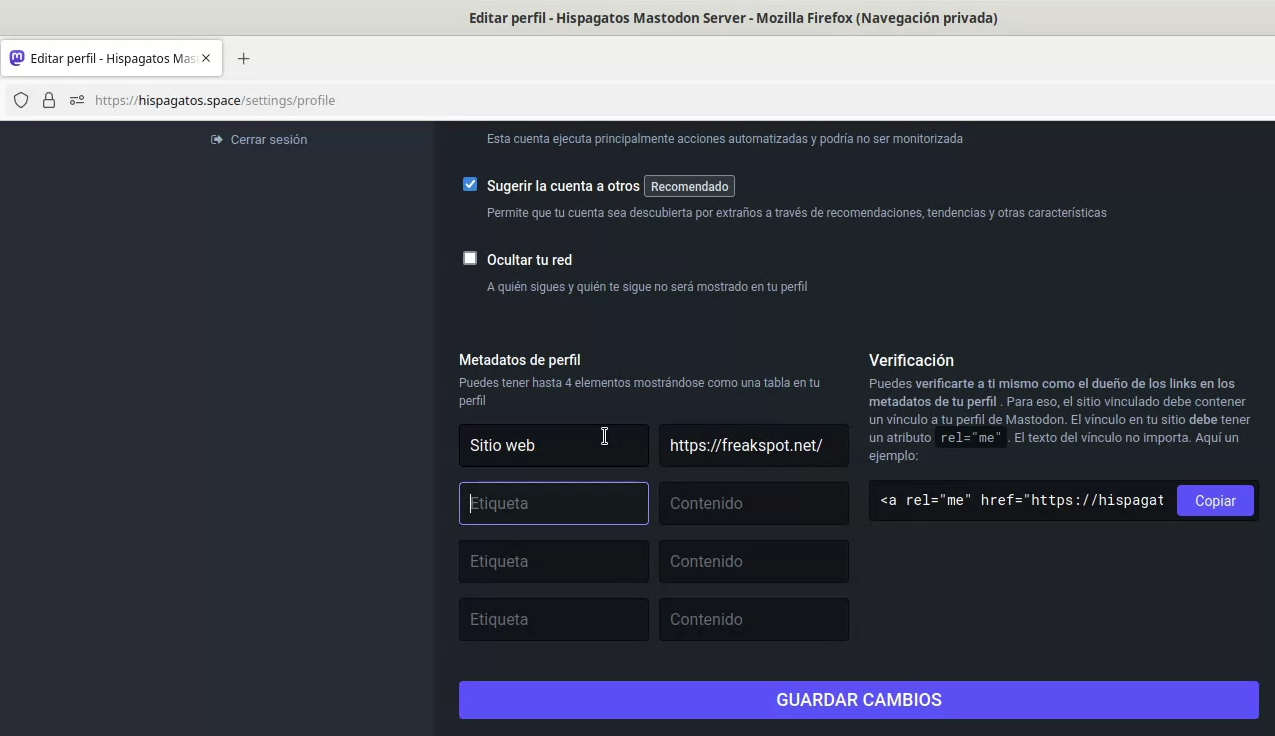Copy the verification link code

pos(1214,501)
